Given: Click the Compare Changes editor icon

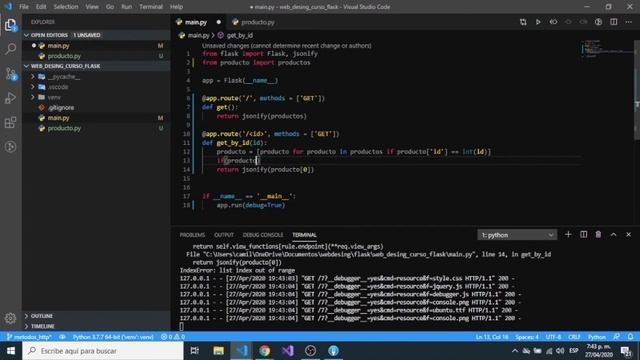Looking at the screenshot, I should (x=523, y=22).
